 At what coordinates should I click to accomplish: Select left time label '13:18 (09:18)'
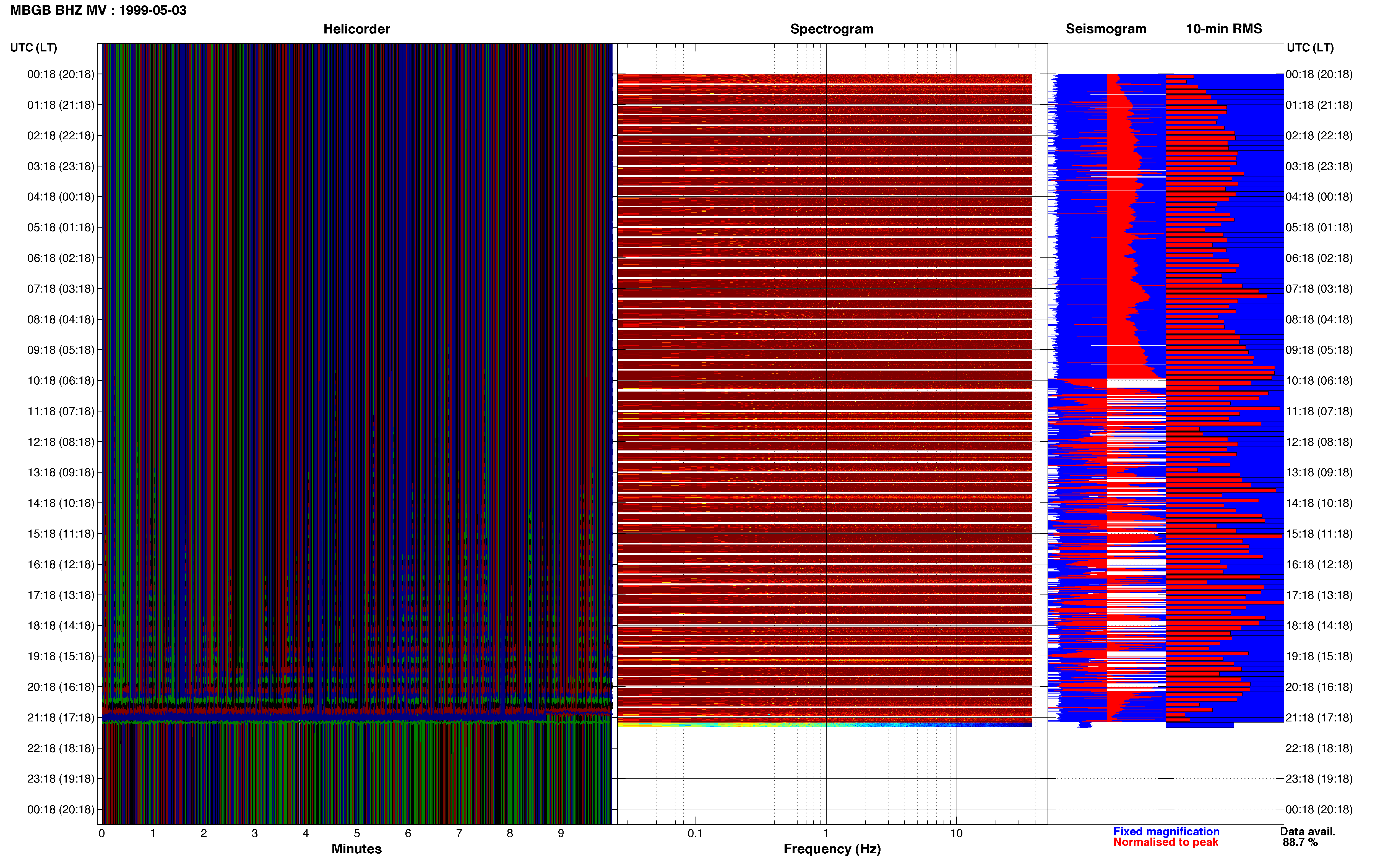(61, 473)
